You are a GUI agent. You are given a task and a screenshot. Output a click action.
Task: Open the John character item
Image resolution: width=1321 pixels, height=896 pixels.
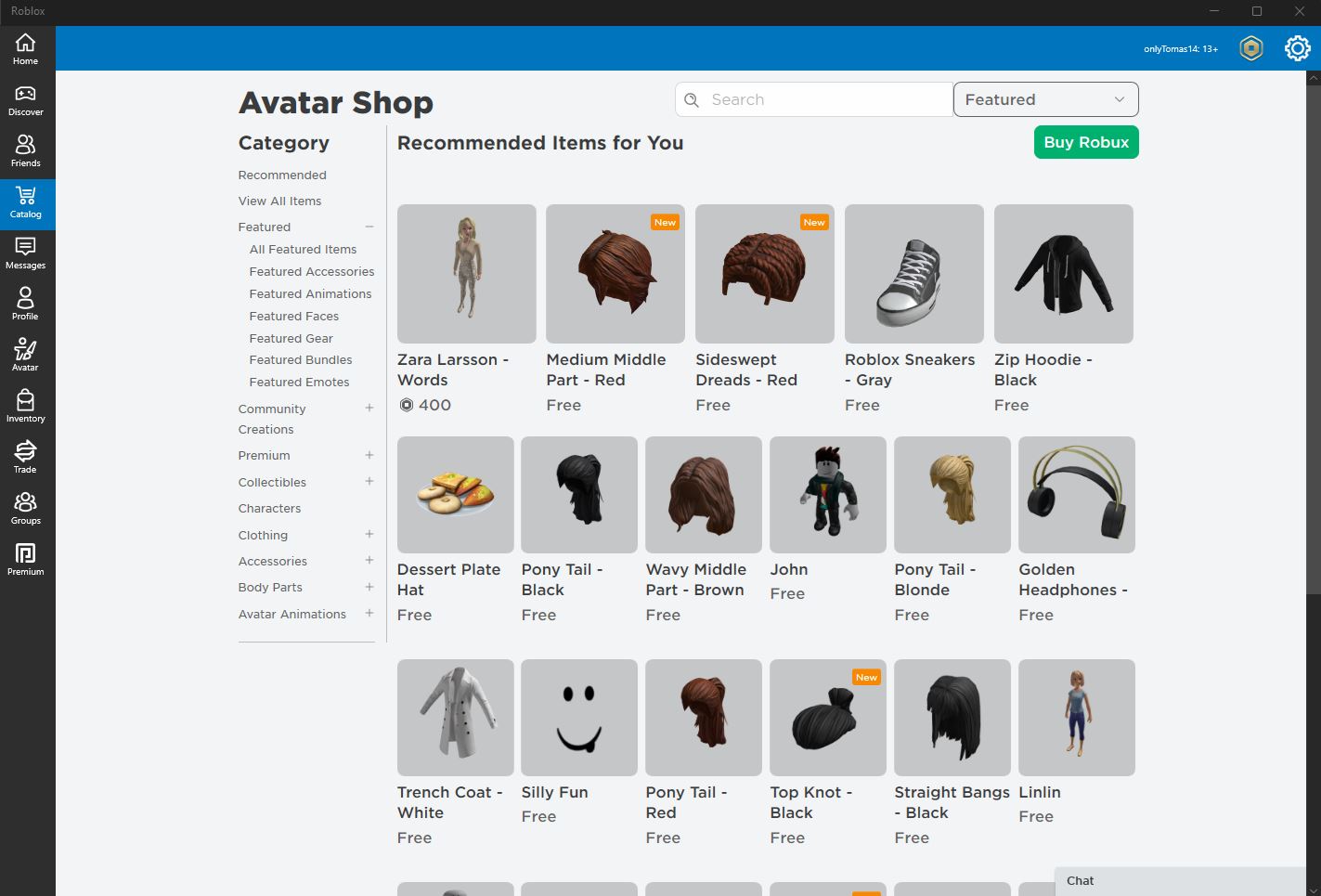(828, 519)
